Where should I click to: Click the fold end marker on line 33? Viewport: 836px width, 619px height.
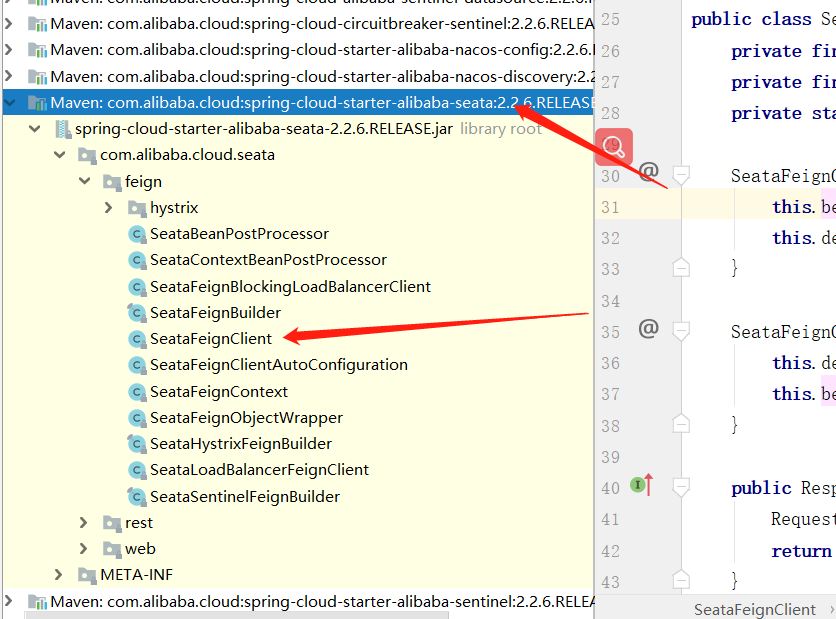click(681, 268)
